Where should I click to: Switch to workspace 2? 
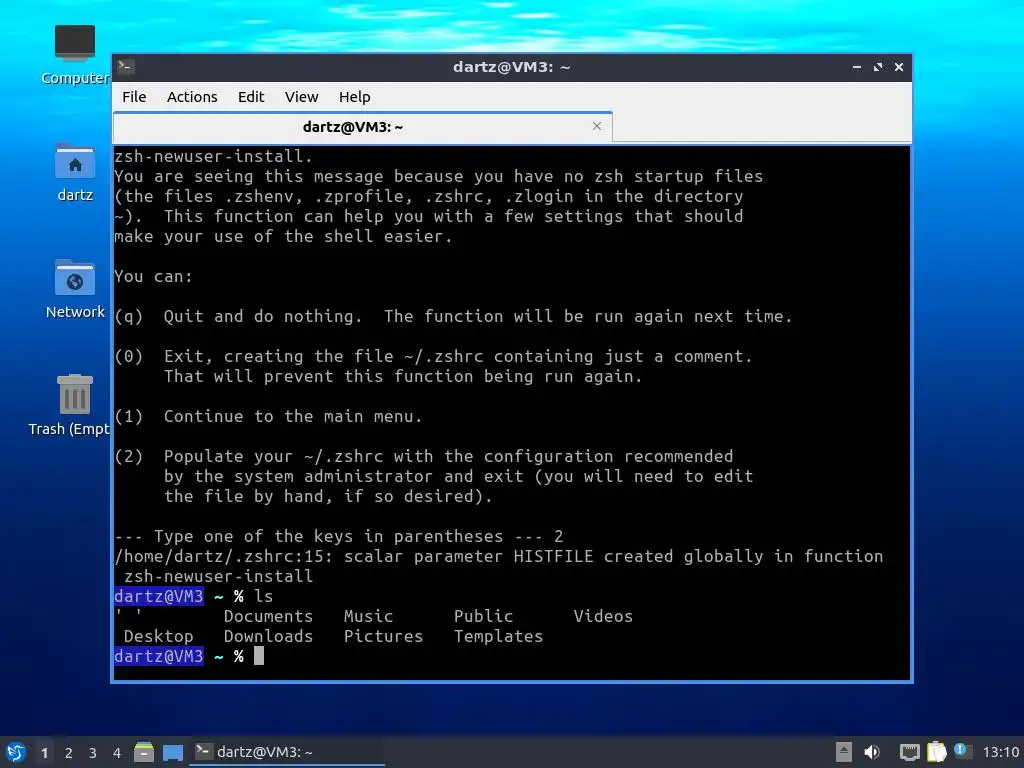(69, 753)
